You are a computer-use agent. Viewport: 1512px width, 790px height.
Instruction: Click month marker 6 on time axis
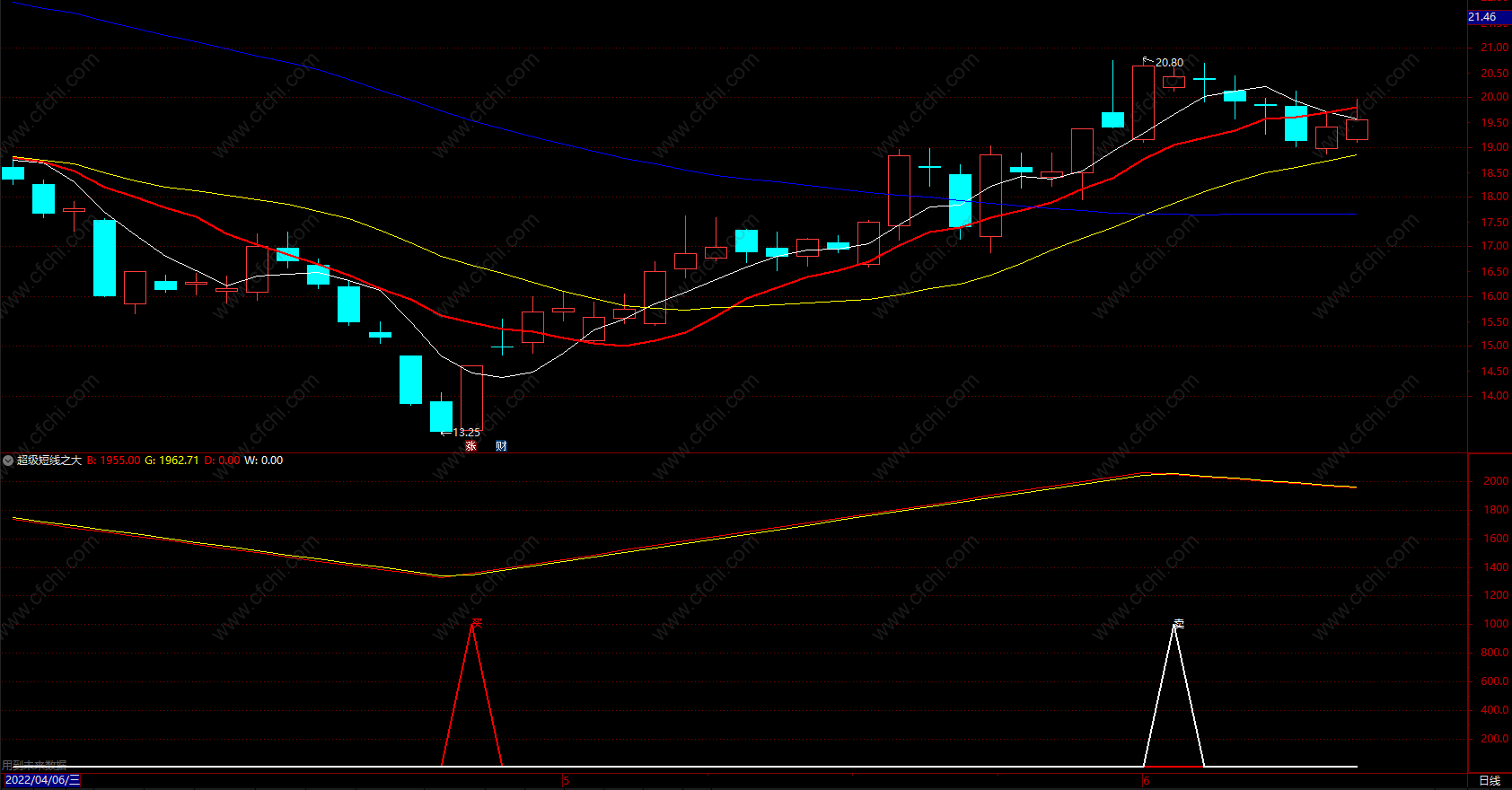pos(1146,780)
